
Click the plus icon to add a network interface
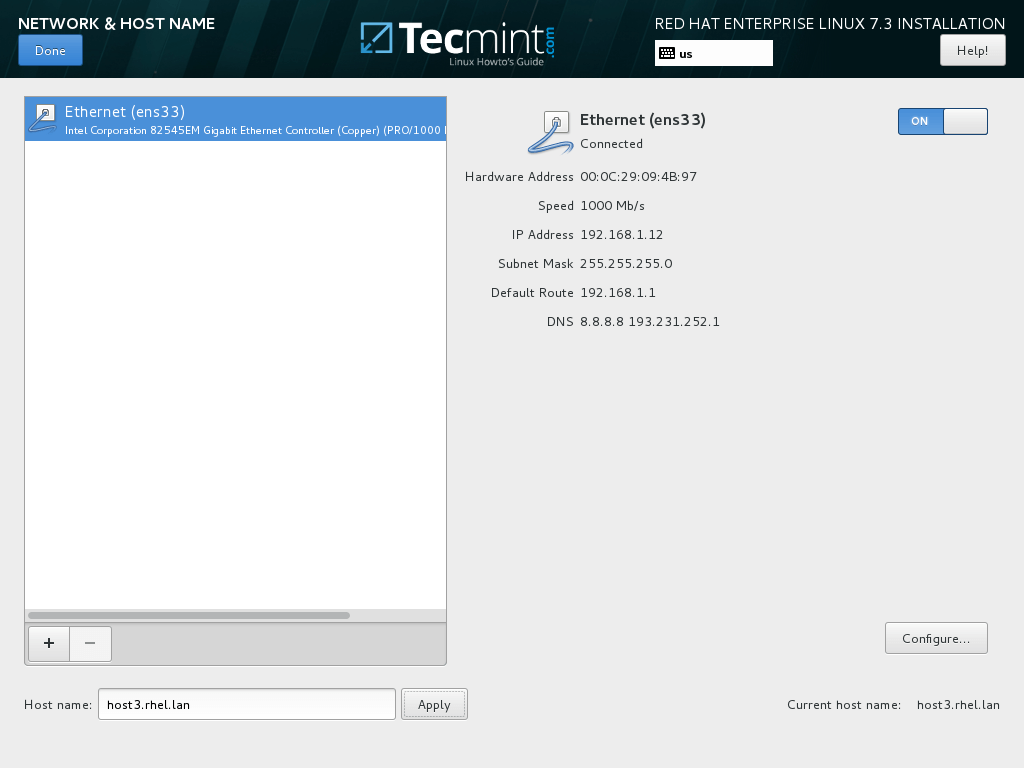(x=48, y=644)
